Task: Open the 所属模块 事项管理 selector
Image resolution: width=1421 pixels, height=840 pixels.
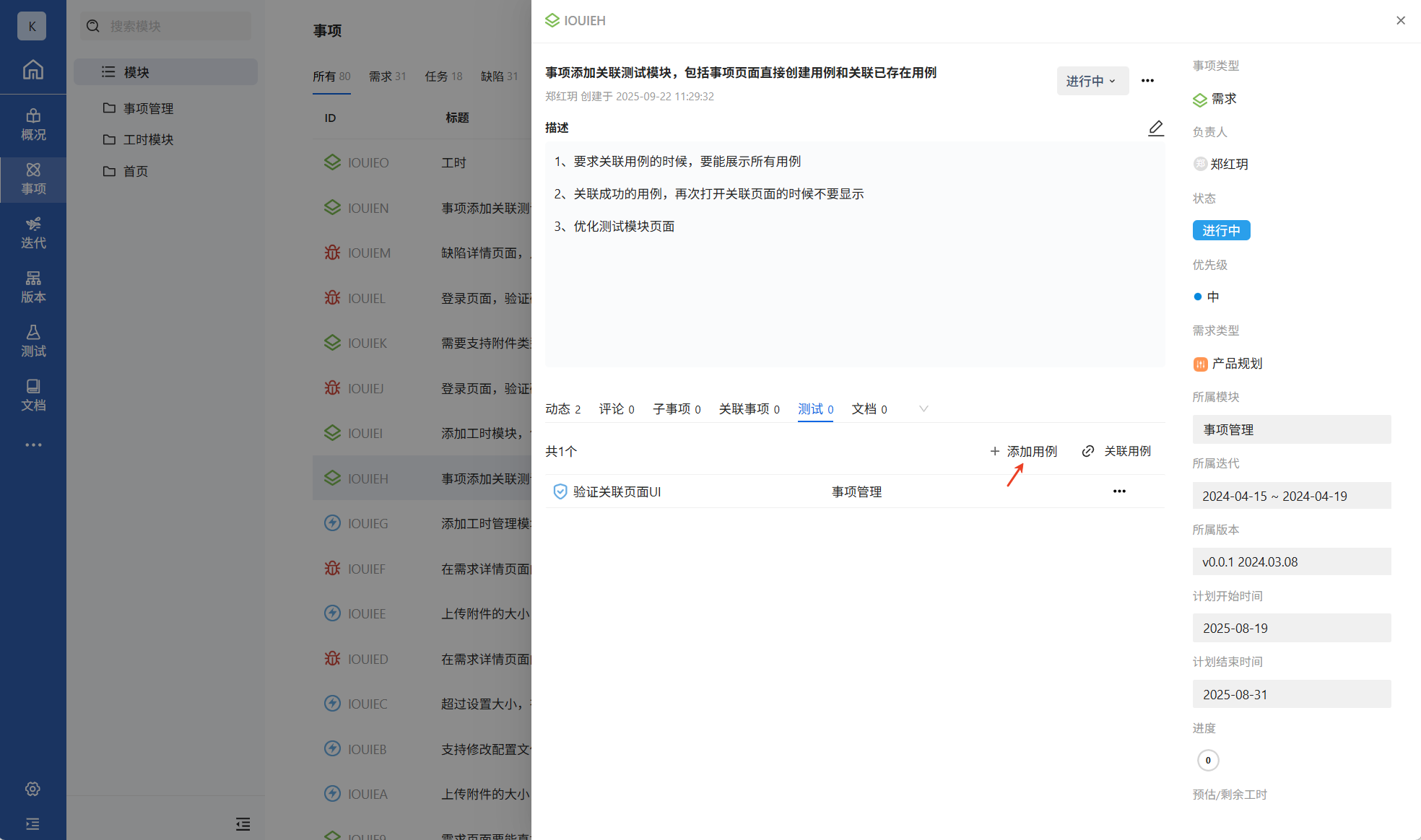Action: (1291, 429)
